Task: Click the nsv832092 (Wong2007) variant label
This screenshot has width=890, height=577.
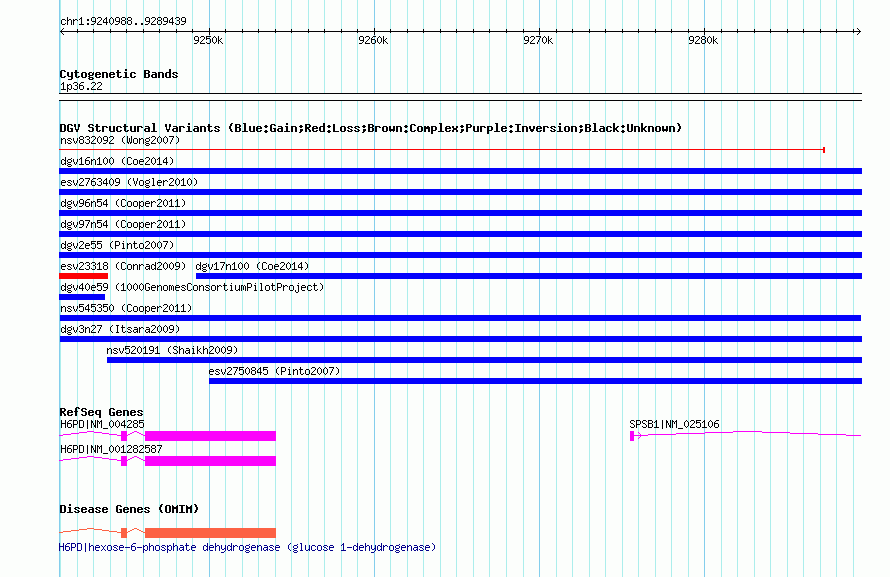Action: tap(120, 140)
